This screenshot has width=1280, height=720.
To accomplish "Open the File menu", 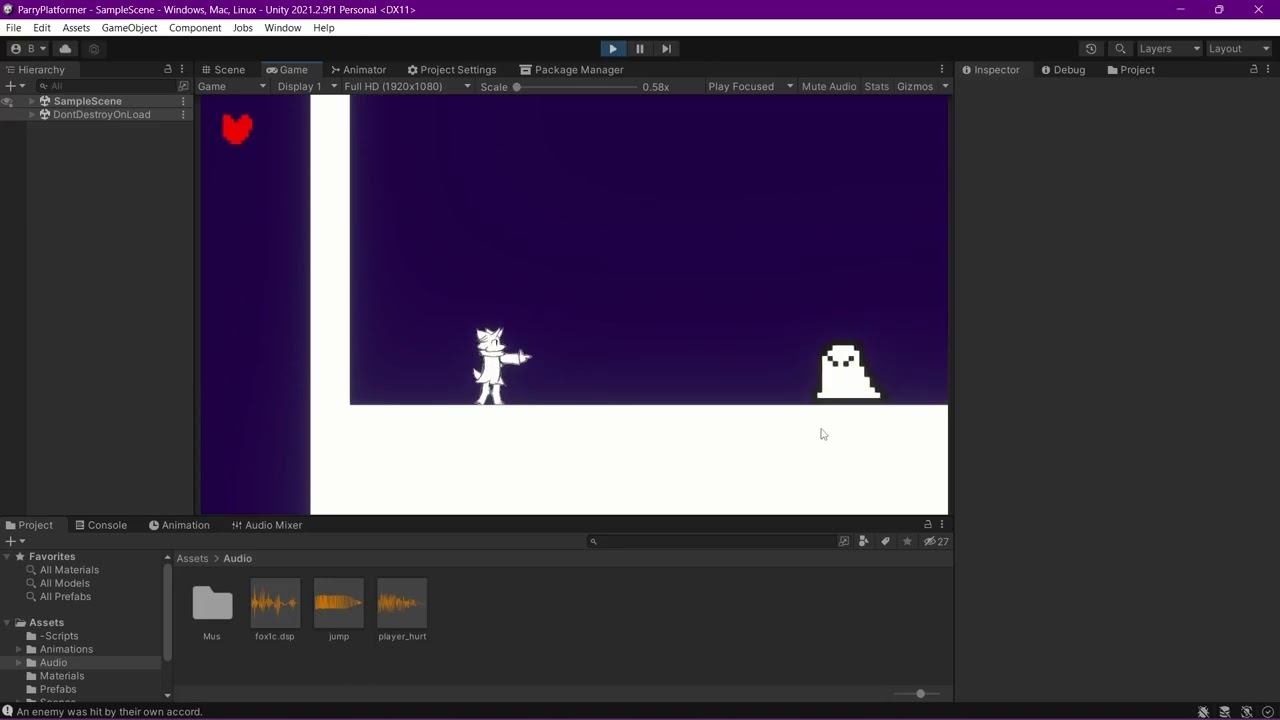I will 13,28.
